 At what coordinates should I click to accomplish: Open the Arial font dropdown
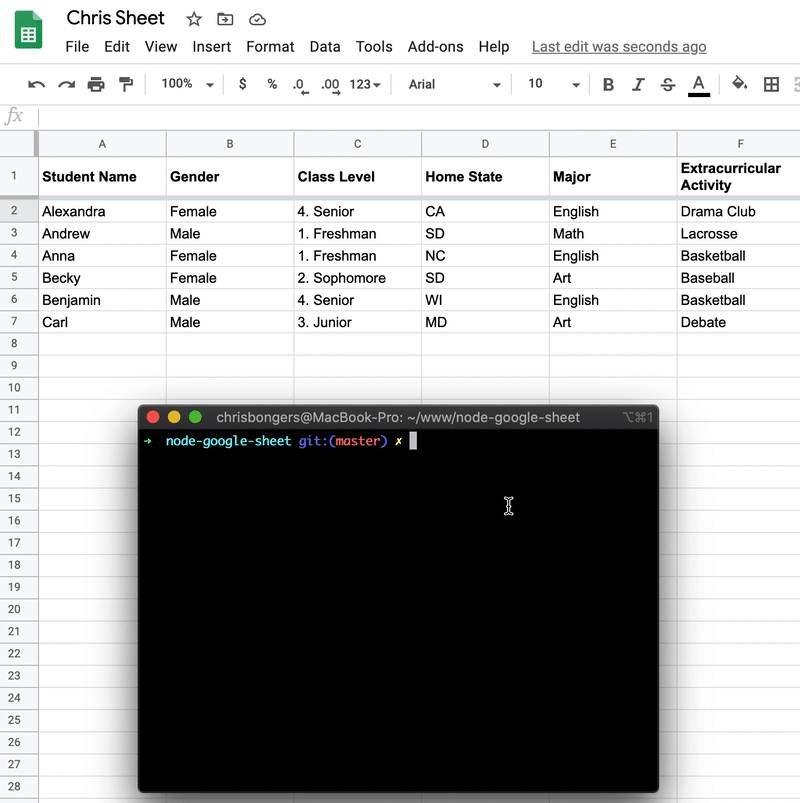[x=454, y=84]
